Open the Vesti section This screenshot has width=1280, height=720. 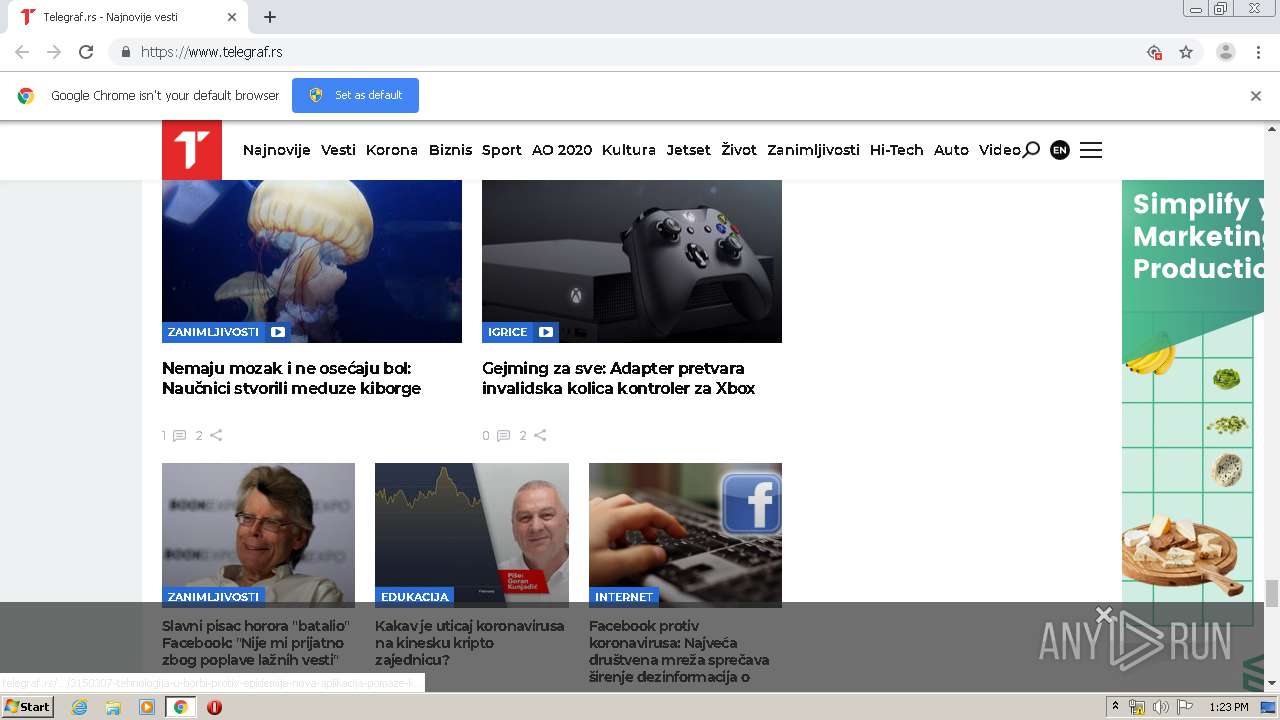[338, 150]
